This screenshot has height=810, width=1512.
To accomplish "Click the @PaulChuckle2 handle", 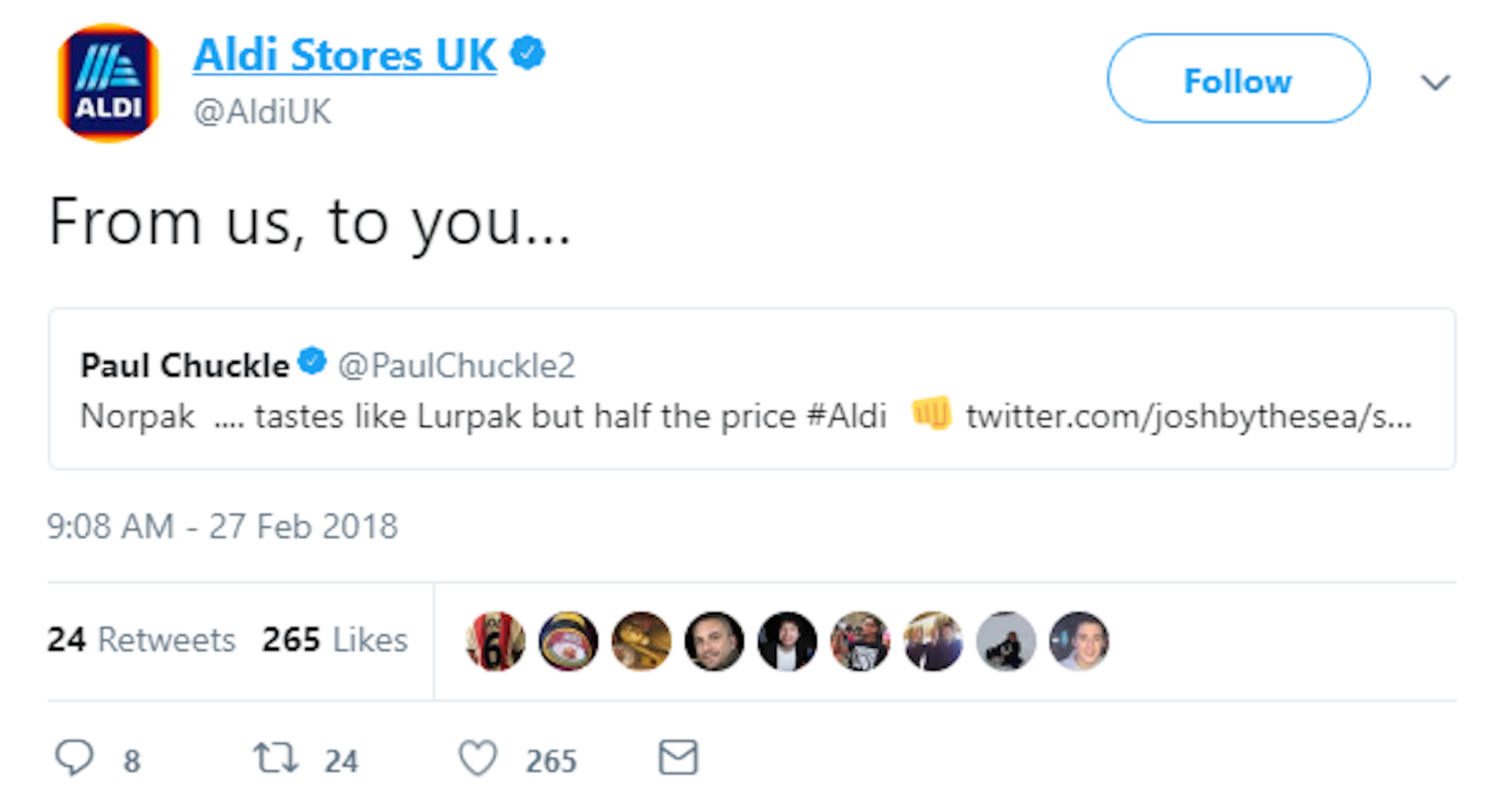I will pos(457,365).
